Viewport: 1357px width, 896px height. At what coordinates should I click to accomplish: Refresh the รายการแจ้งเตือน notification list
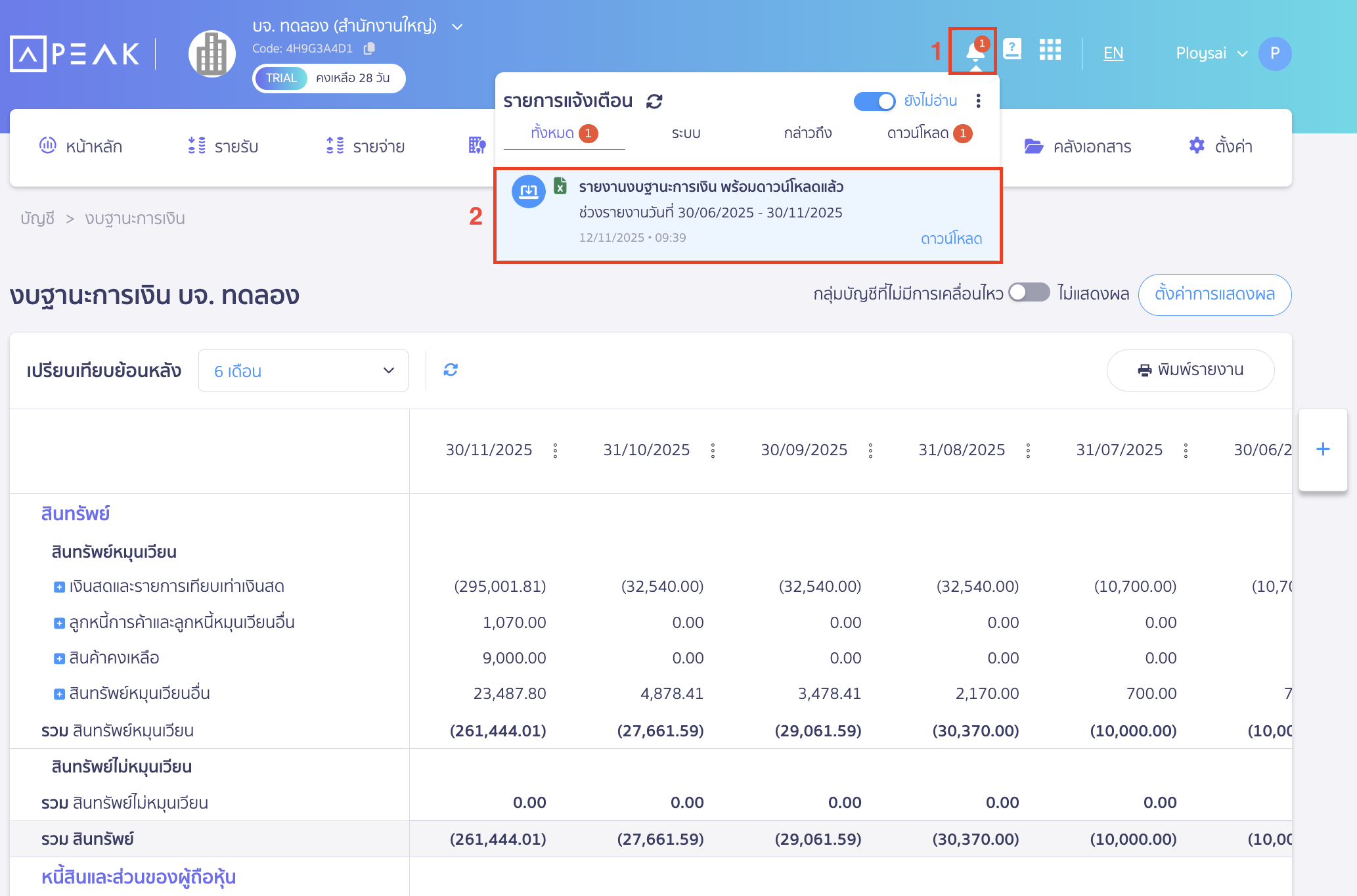654,101
